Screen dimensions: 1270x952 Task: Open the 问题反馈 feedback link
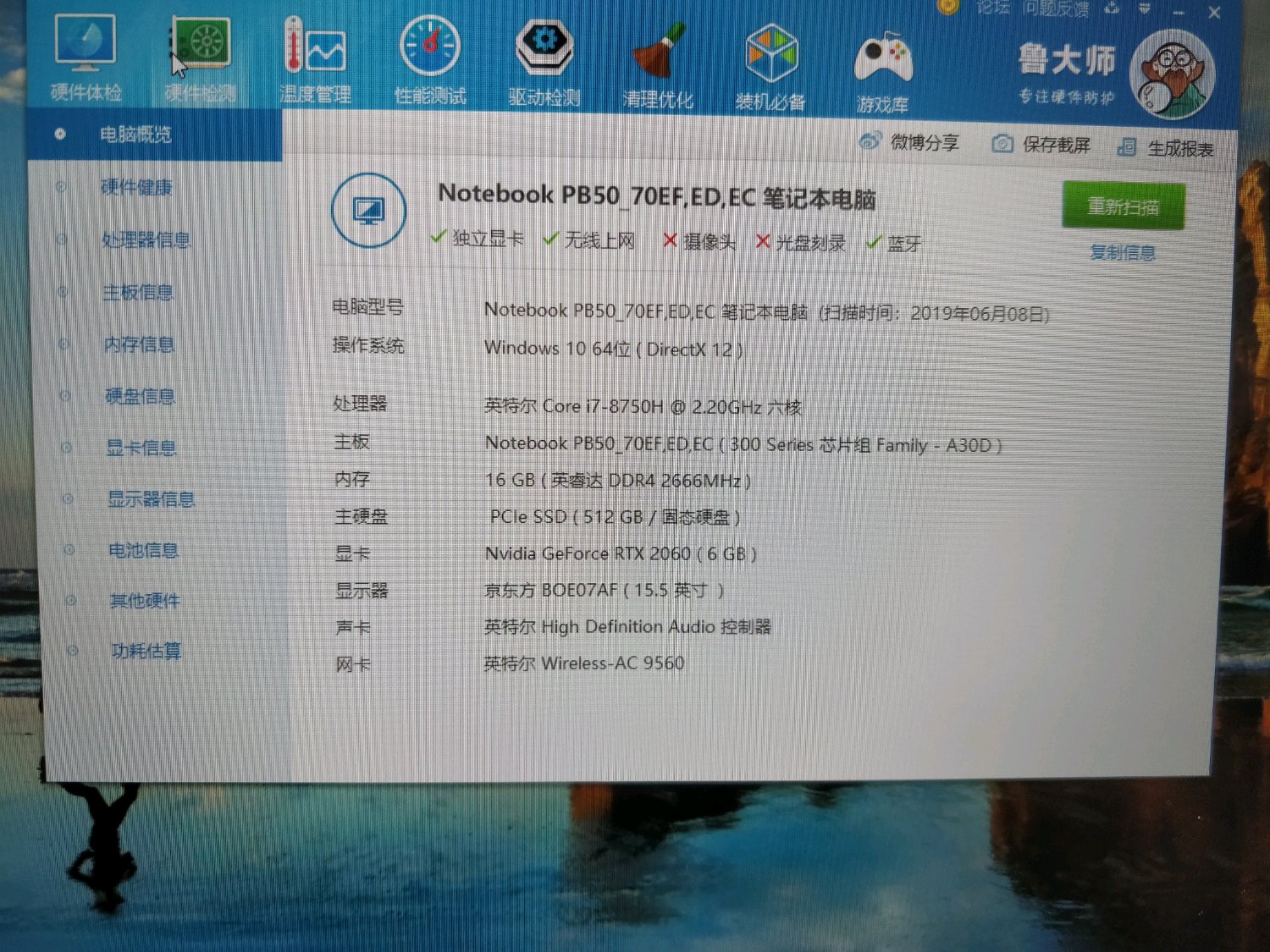coord(1055,8)
